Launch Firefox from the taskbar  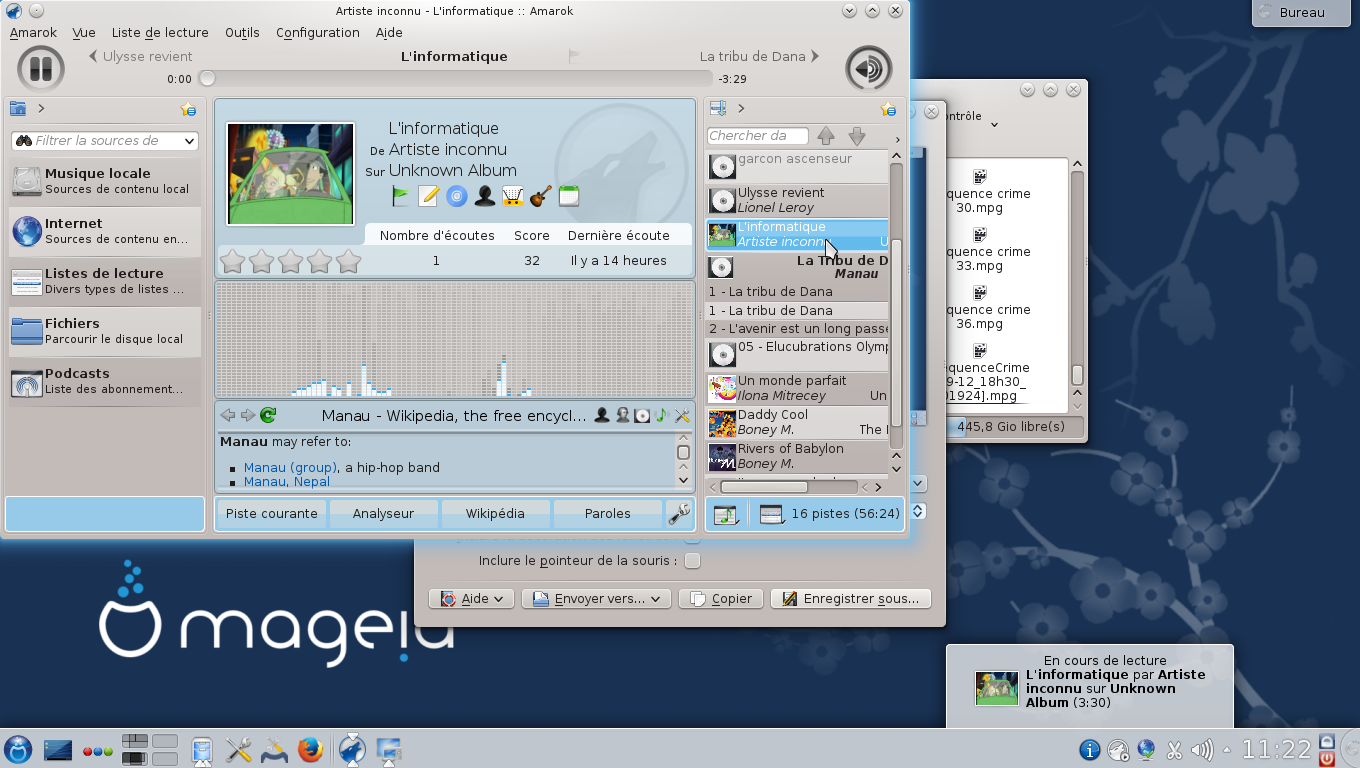(x=310, y=749)
